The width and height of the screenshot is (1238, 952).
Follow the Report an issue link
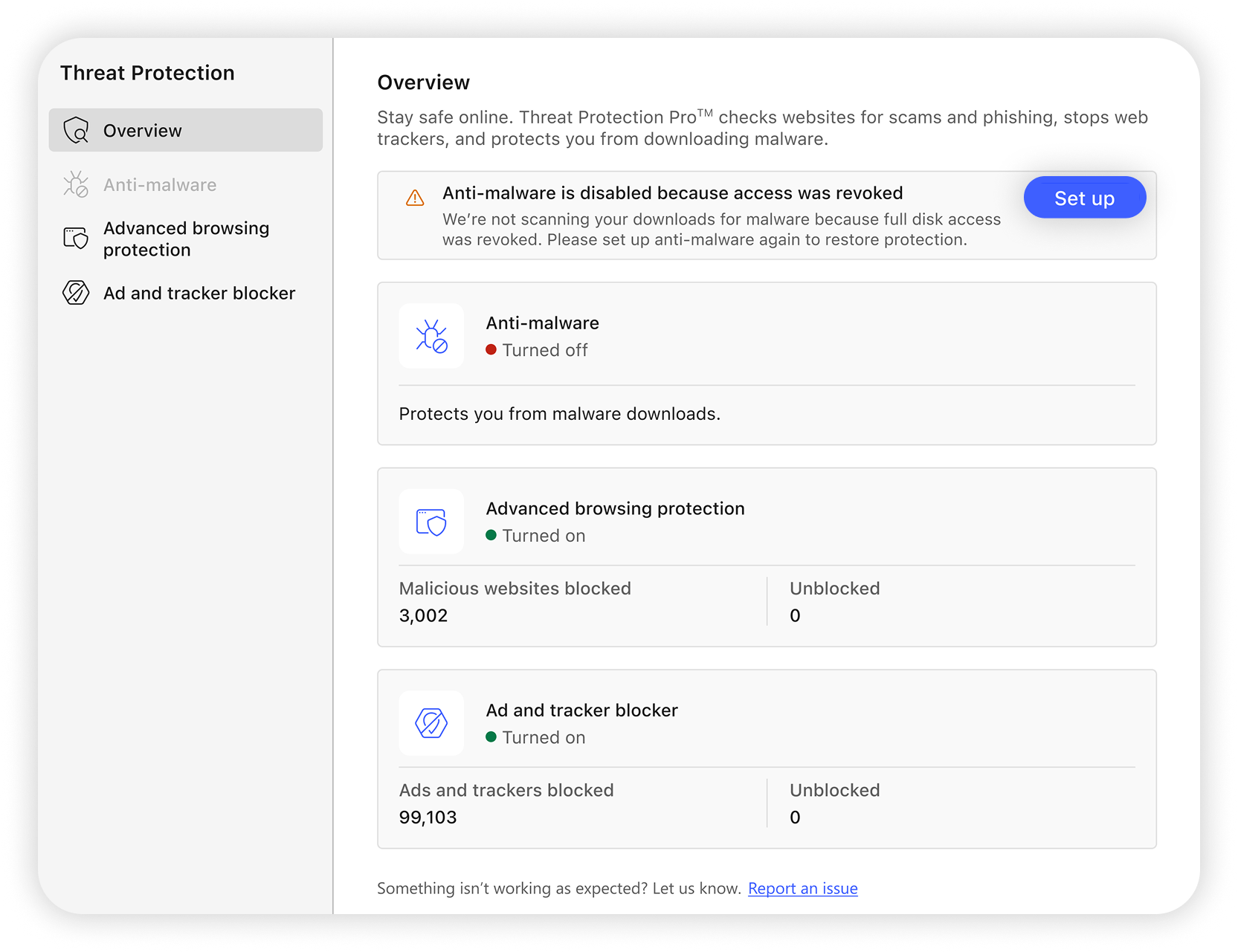point(802,888)
